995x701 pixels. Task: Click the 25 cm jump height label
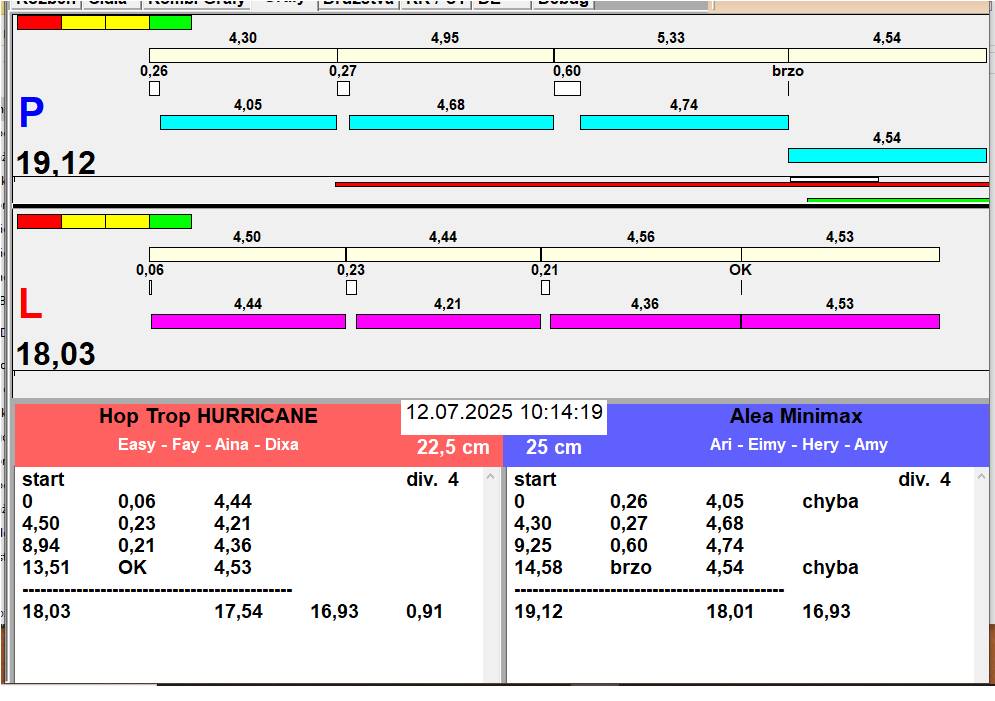click(x=553, y=447)
